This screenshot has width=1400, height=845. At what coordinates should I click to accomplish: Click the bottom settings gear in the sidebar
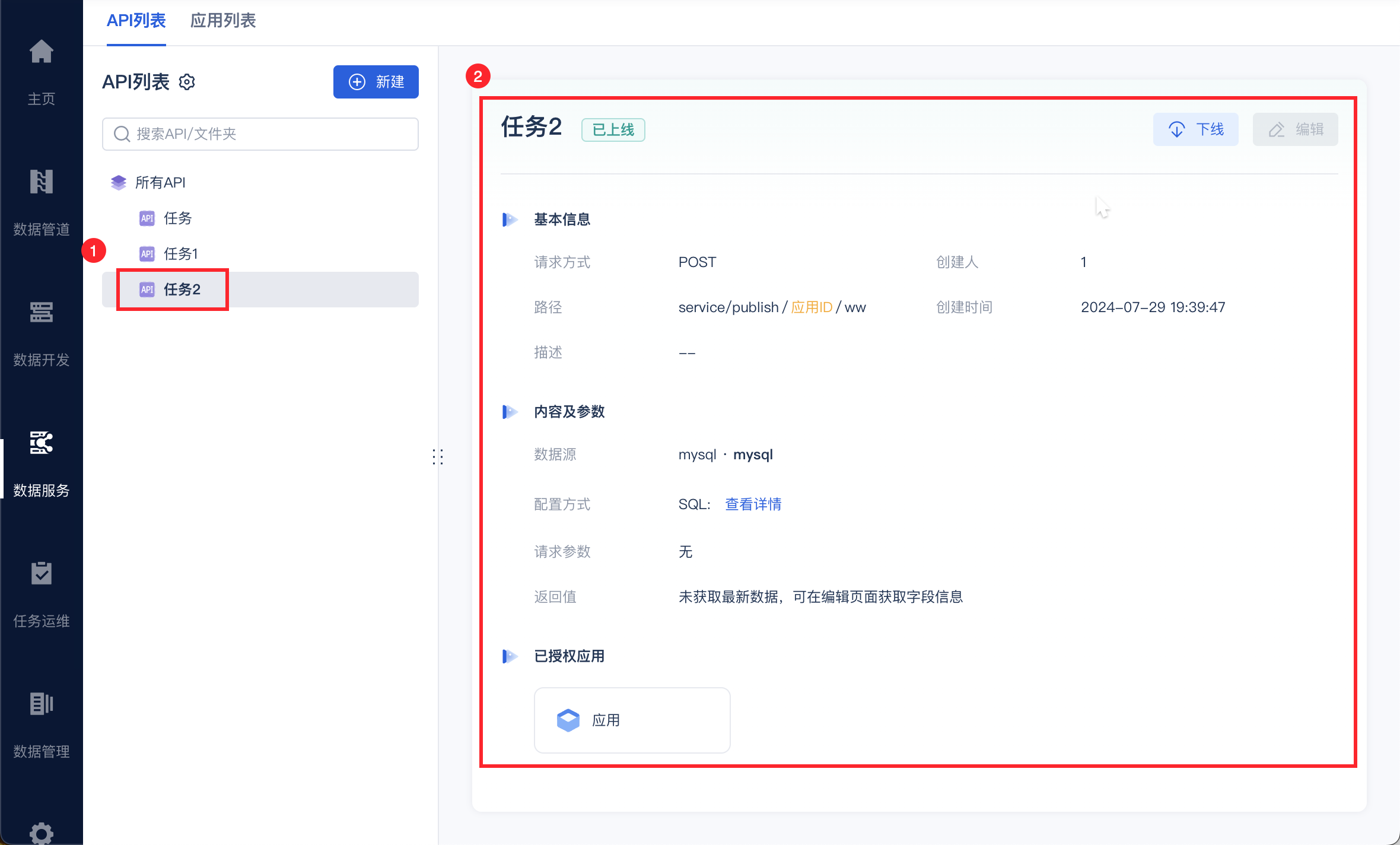coord(41,834)
